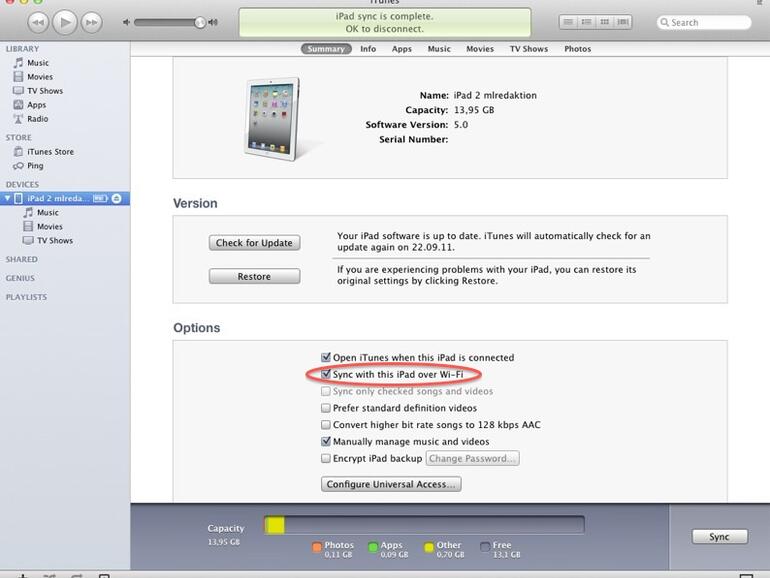Switch to the Music tab
Viewport: 770px width, 578px height.
[x=439, y=49]
